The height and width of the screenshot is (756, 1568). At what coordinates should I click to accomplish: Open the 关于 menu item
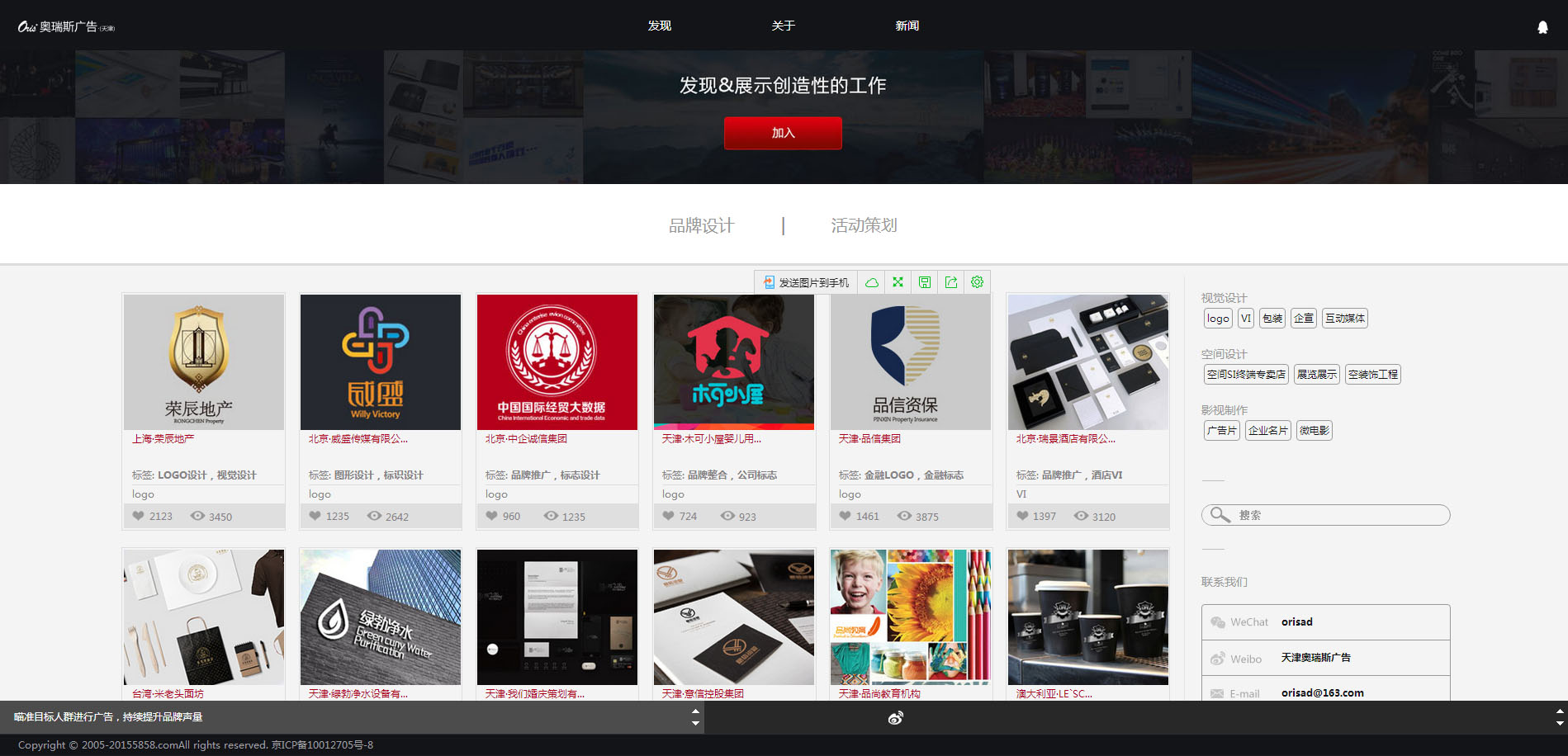784,26
